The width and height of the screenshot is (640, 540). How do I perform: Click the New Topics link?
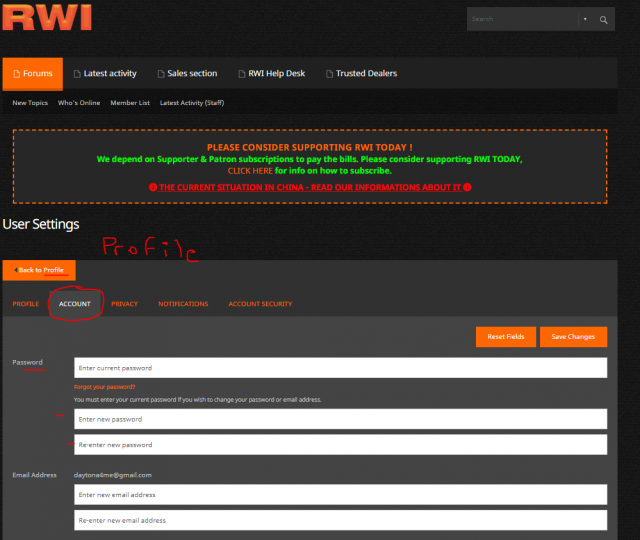30,103
